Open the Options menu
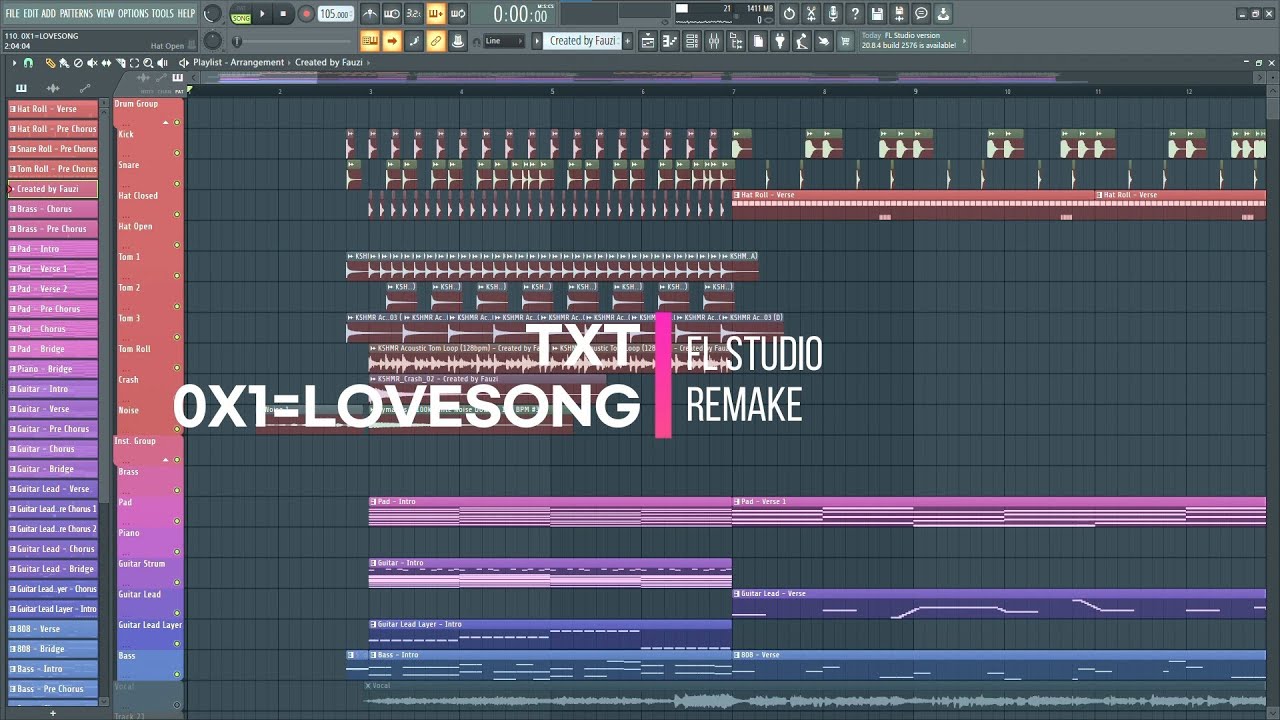 (x=133, y=13)
